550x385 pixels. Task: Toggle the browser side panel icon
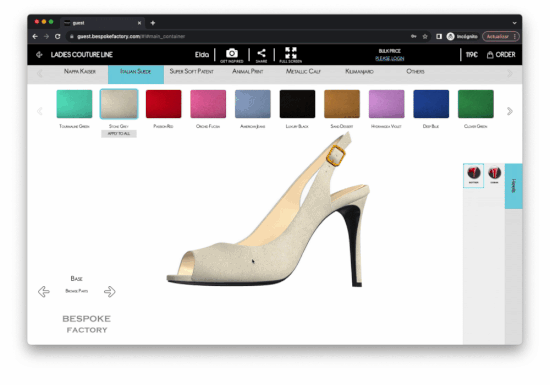click(x=439, y=36)
